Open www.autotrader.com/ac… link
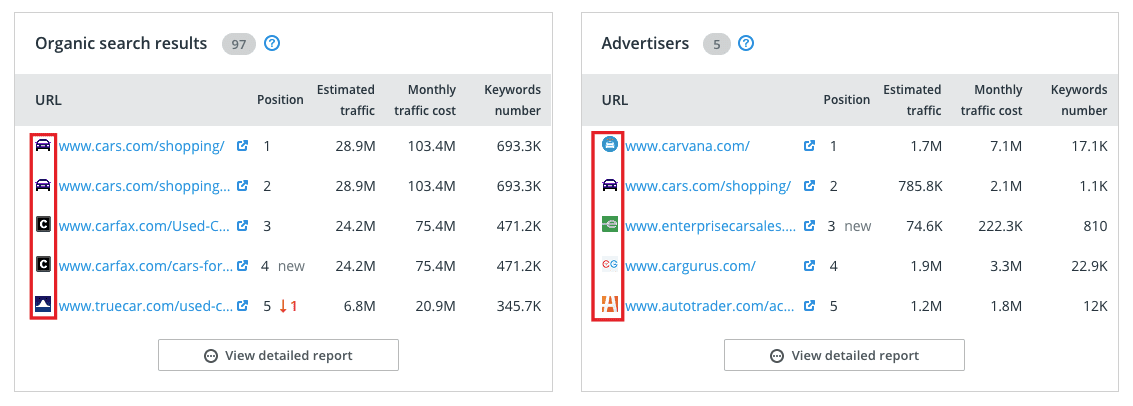Viewport: 1133px width, 406px height. click(710, 306)
